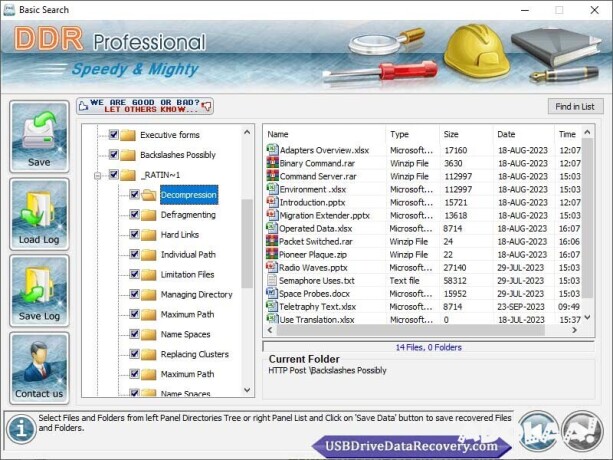The width and height of the screenshot is (613, 460).
Task: Uncheck the Individual Path checkbox
Action: tap(134, 254)
